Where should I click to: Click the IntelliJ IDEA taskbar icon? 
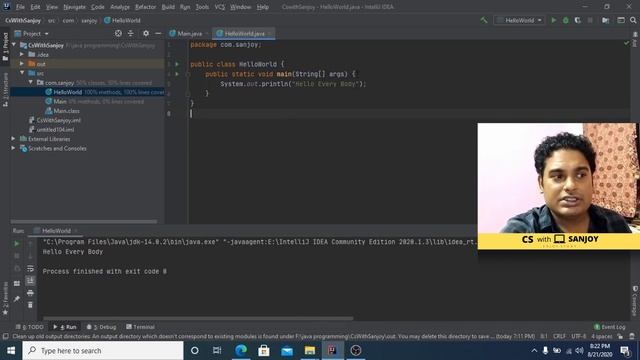point(333,350)
